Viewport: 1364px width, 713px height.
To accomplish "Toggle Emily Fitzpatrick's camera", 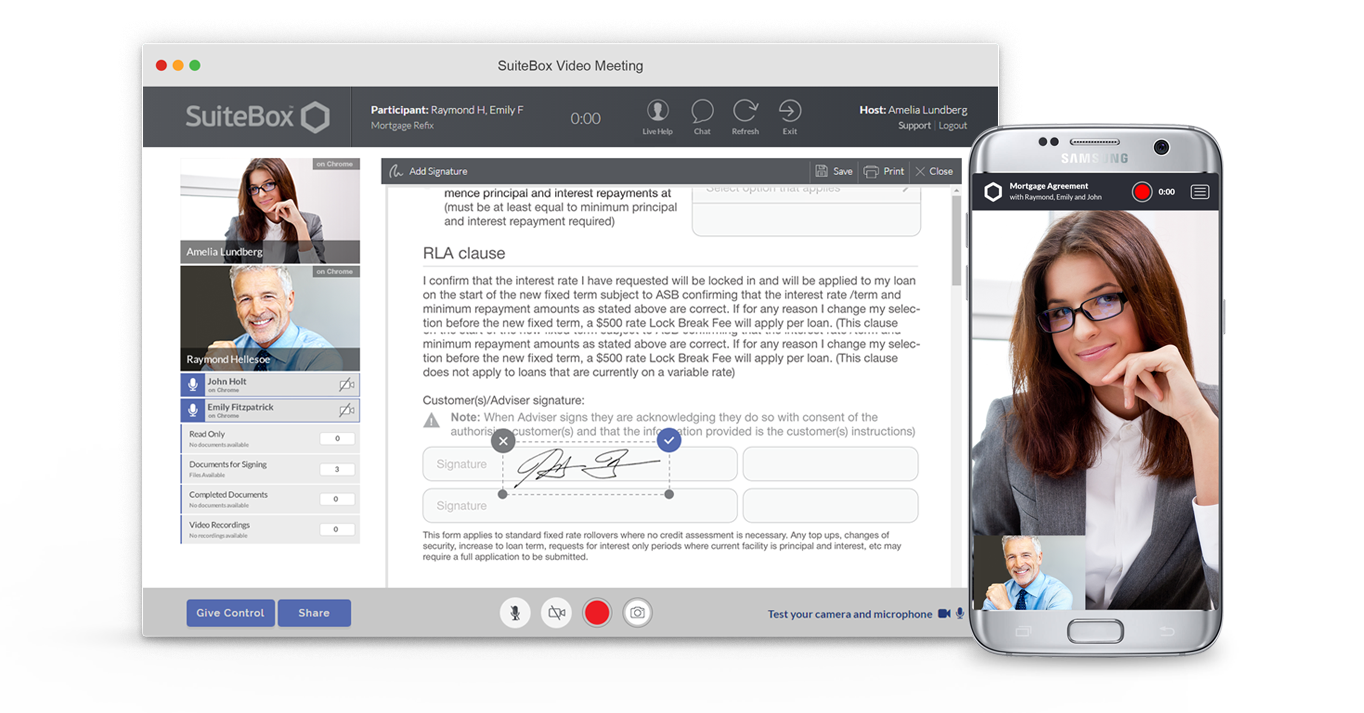I will coord(346,411).
